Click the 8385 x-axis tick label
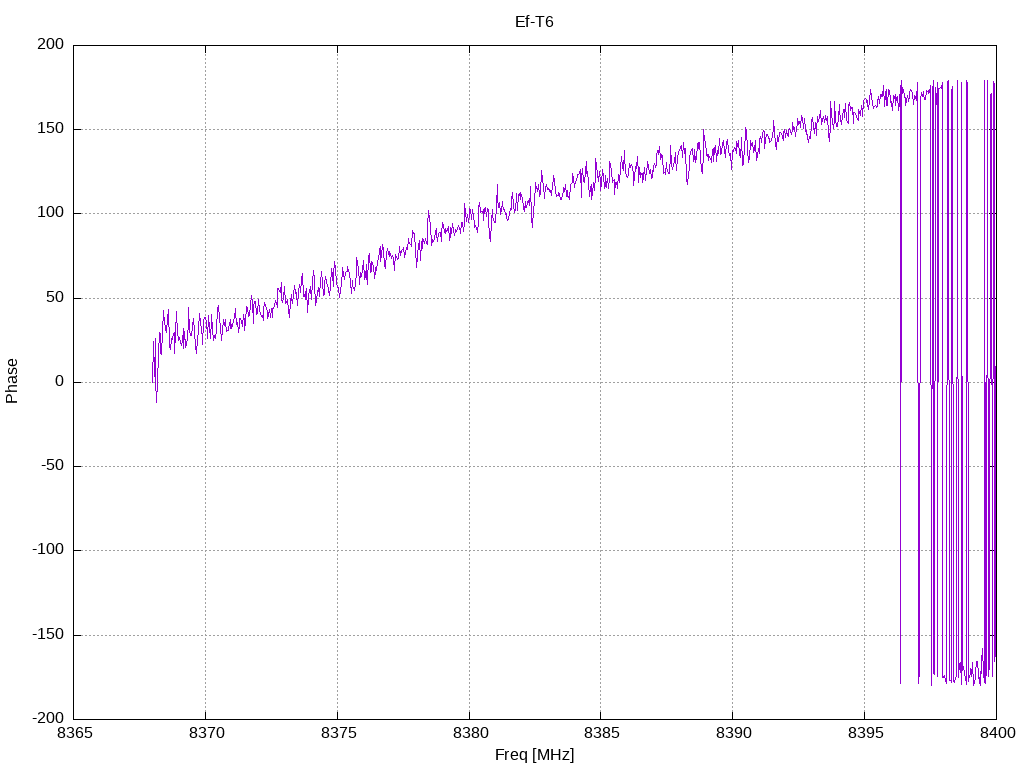Image resolution: width=1024 pixels, height=768 pixels. click(x=600, y=734)
